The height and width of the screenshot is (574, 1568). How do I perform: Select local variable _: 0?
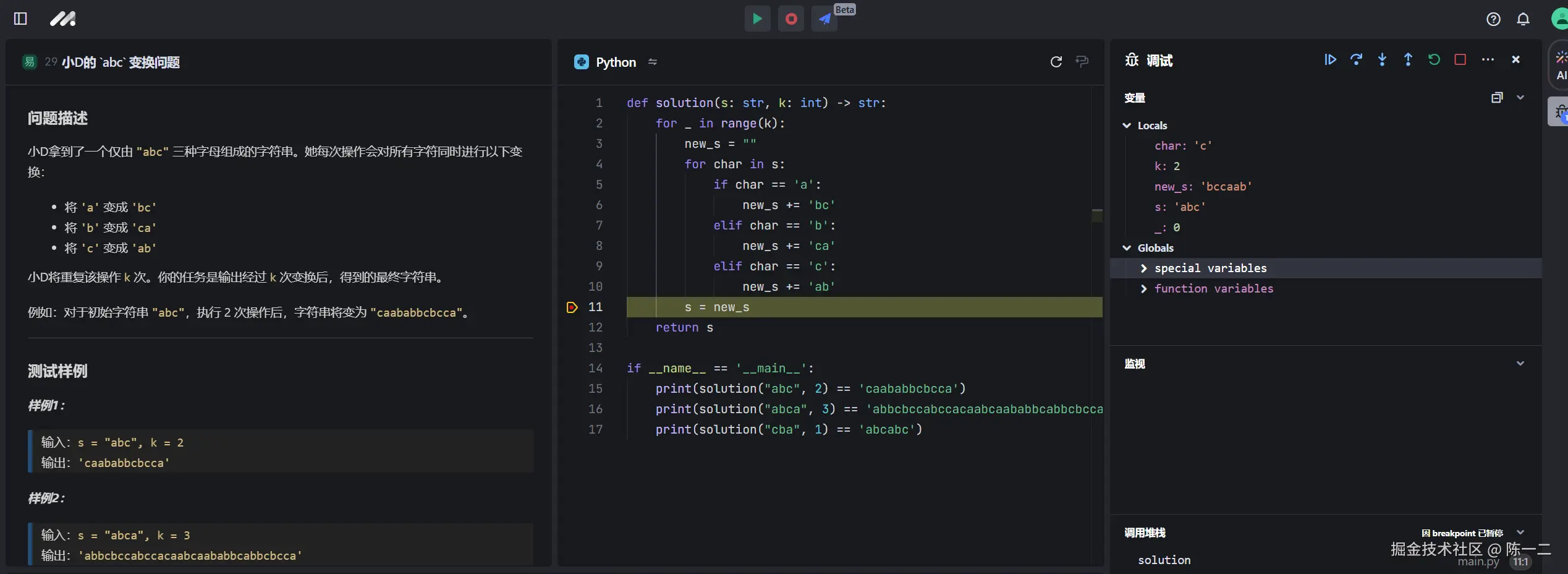pyautogui.click(x=1167, y=227)
